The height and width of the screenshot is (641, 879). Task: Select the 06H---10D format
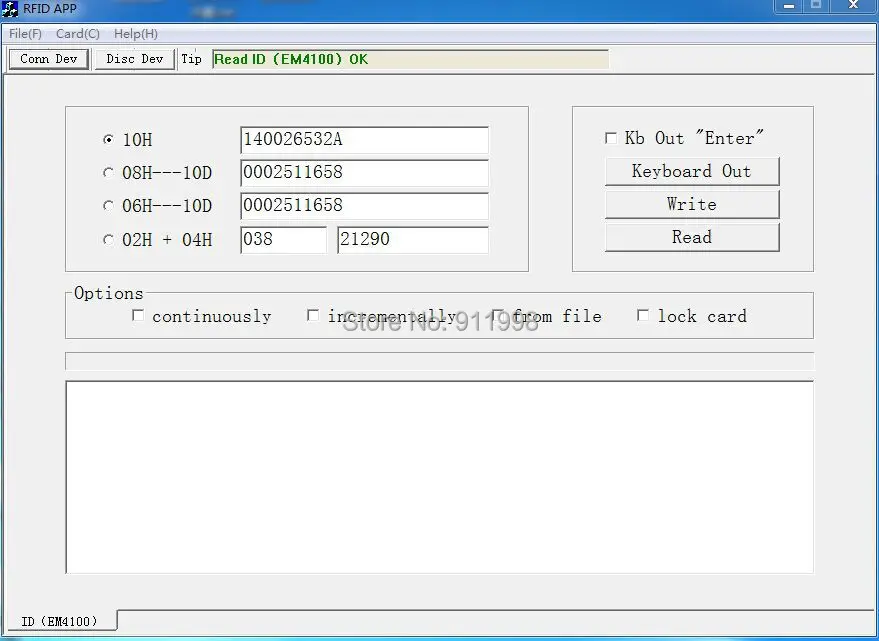click(x=108, y=206)
